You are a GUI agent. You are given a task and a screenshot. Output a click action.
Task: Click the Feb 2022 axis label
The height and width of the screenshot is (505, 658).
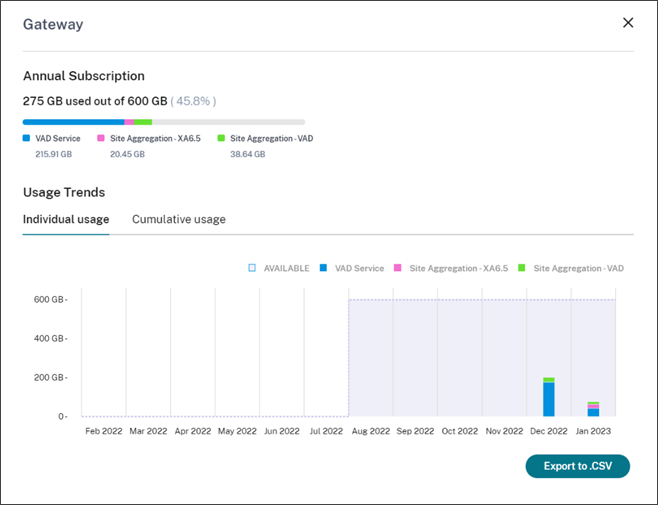[x=104, y=431]
